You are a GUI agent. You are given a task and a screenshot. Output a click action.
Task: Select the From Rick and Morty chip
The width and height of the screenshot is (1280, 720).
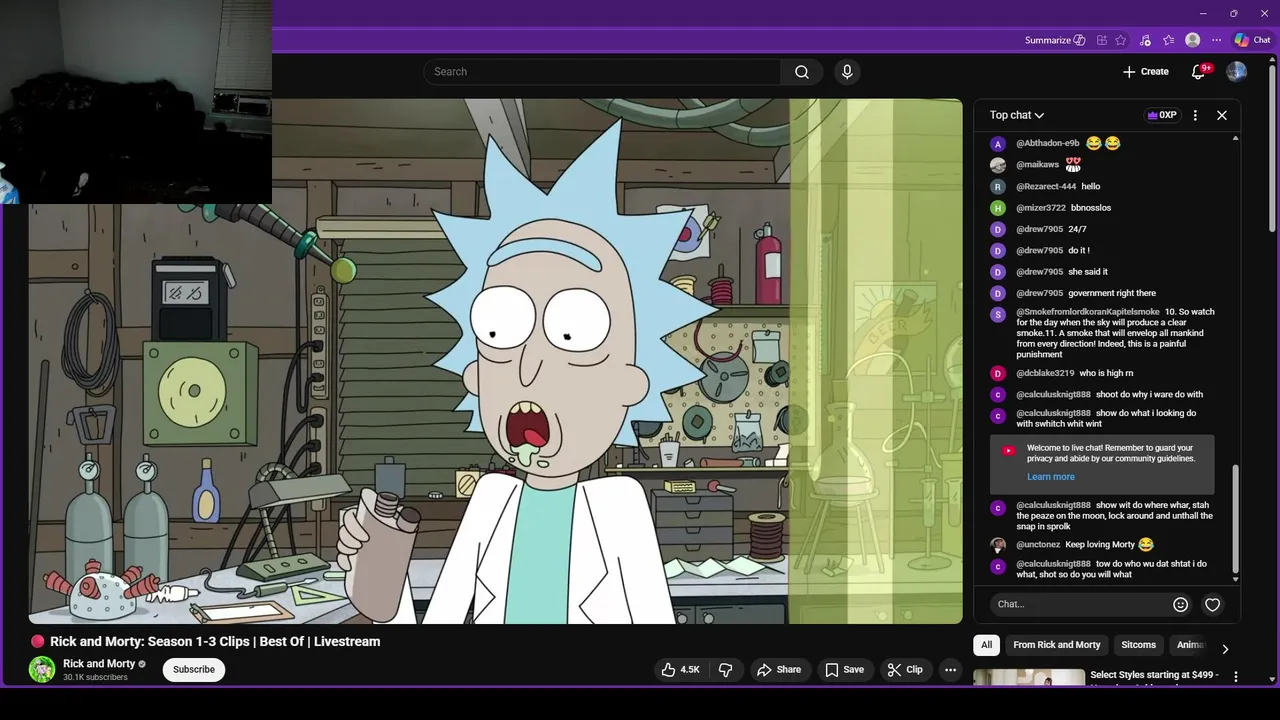1057,645
